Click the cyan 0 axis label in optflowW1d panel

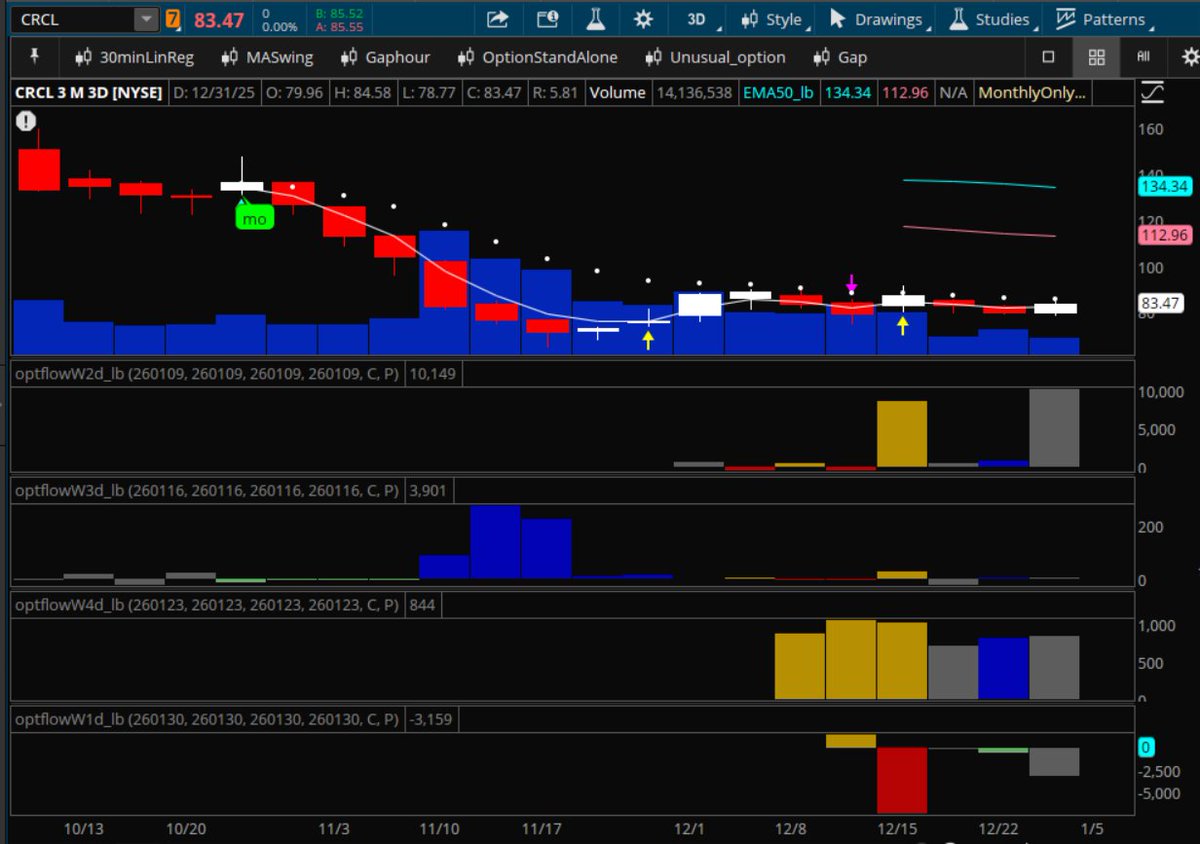[1147, 747]
